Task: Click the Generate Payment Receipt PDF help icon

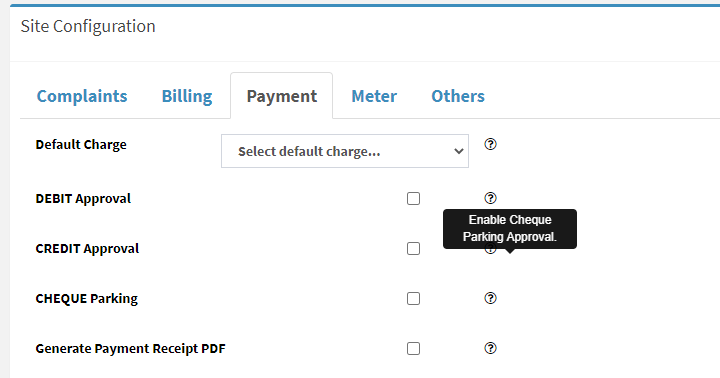Action: (490, 348)
